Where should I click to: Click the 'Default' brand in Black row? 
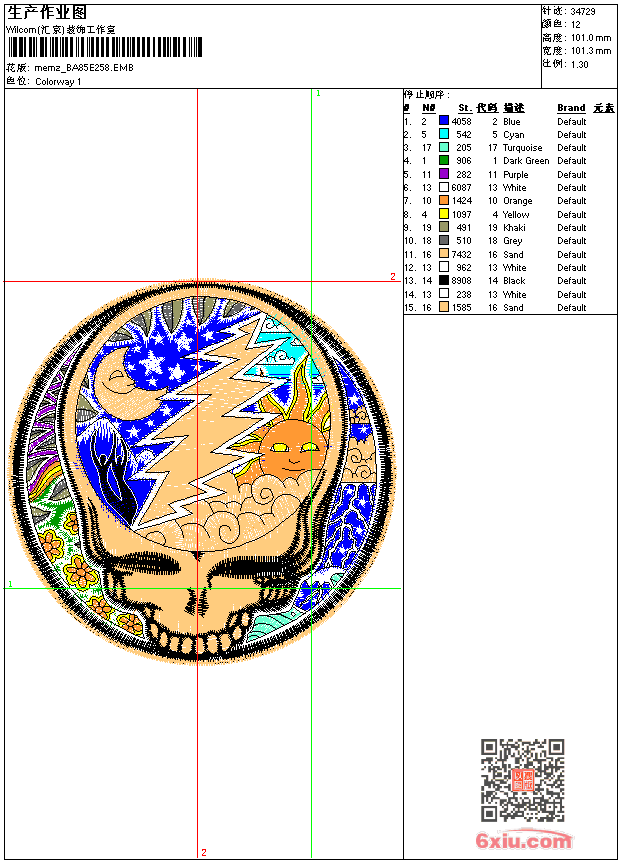tap(572, 281)
